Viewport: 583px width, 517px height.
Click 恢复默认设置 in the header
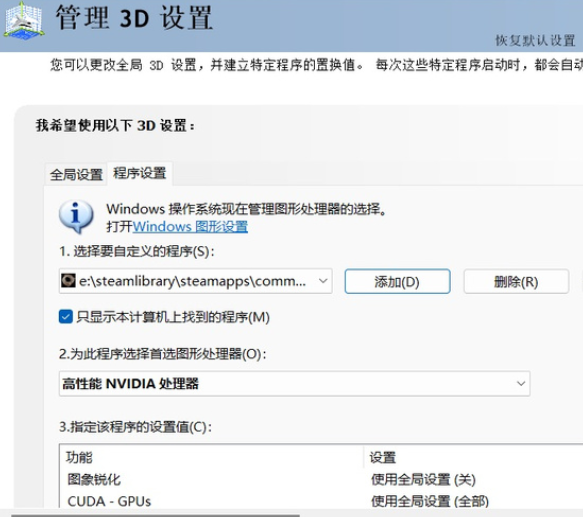pos(535,40)
